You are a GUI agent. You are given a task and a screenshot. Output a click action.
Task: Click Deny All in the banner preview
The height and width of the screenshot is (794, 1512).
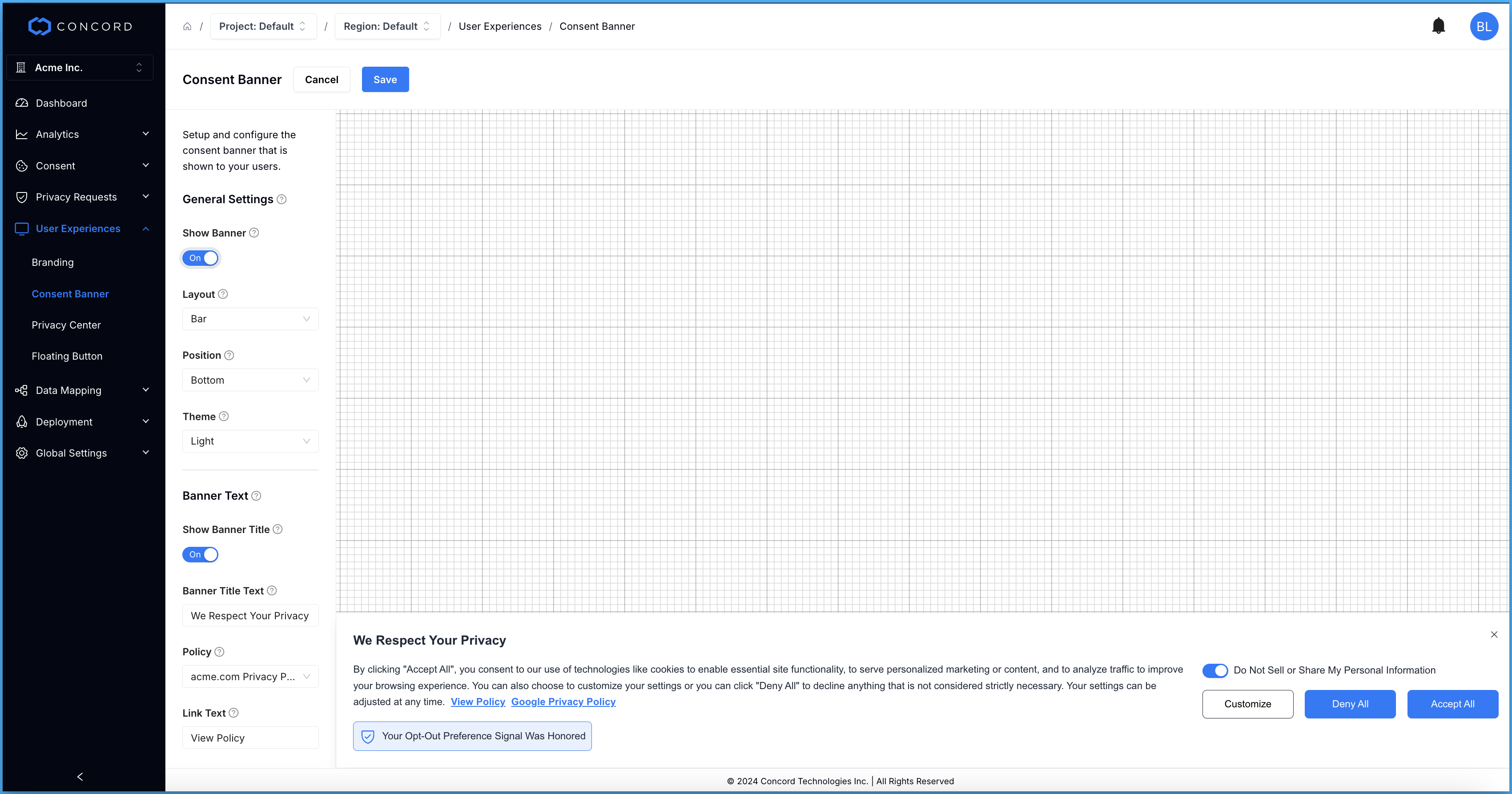[1350, 704]
